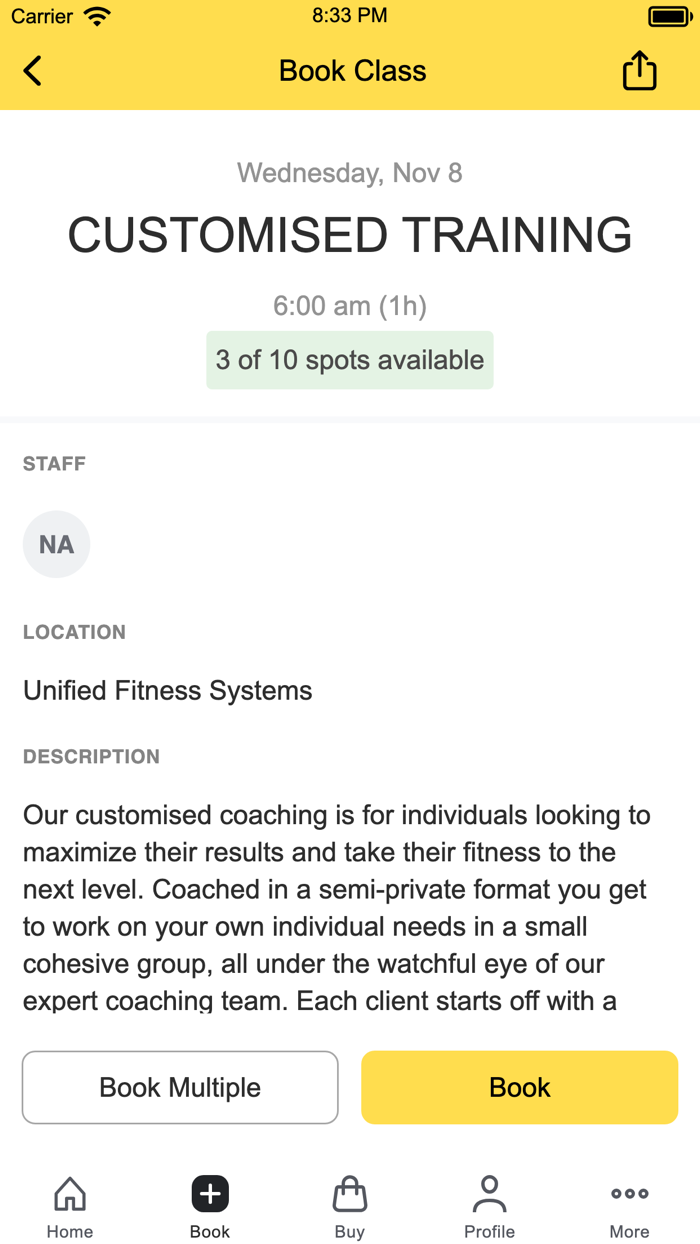This screenshot has width=700, height=1244.
Task: Tap the Book Multiple button
Action: pyautogui.click(x=180, y=1087)
